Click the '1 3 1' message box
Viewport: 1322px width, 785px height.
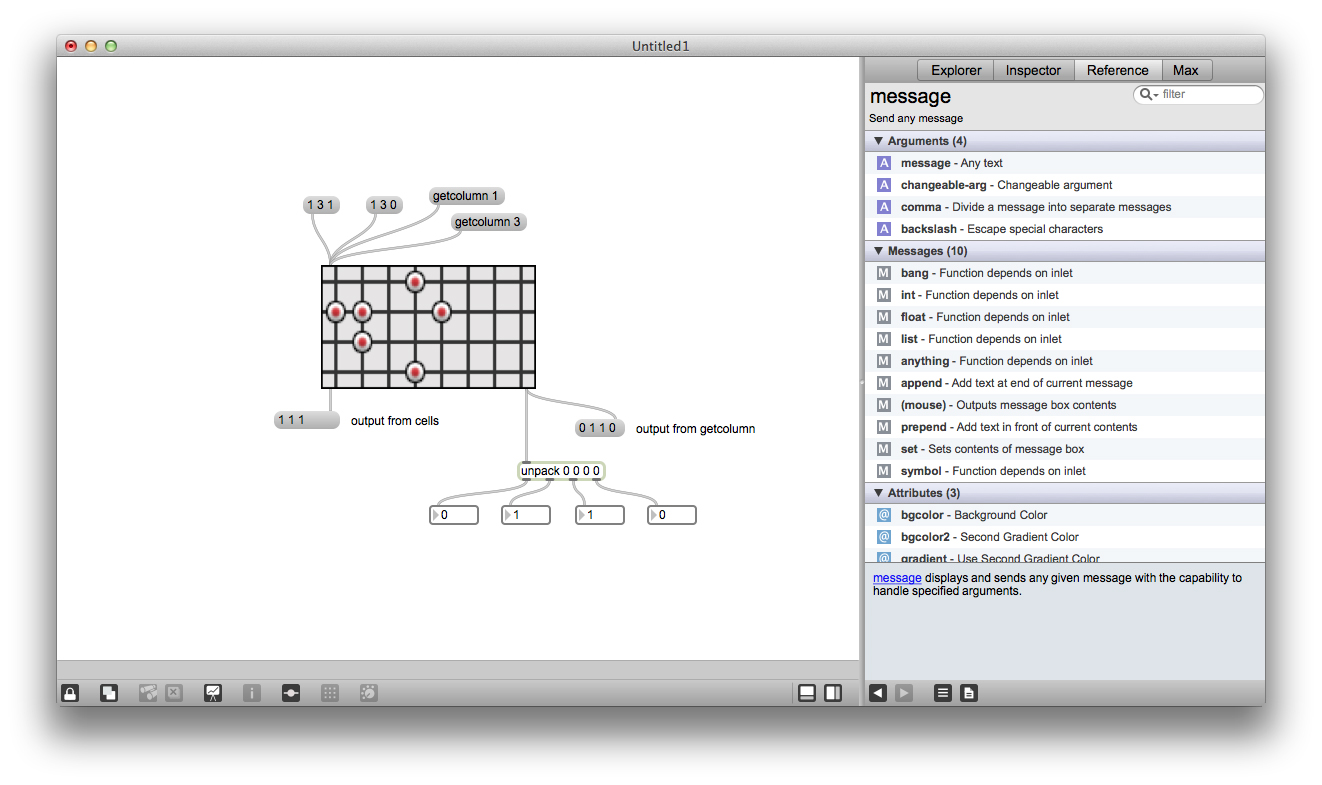(322, 205)
